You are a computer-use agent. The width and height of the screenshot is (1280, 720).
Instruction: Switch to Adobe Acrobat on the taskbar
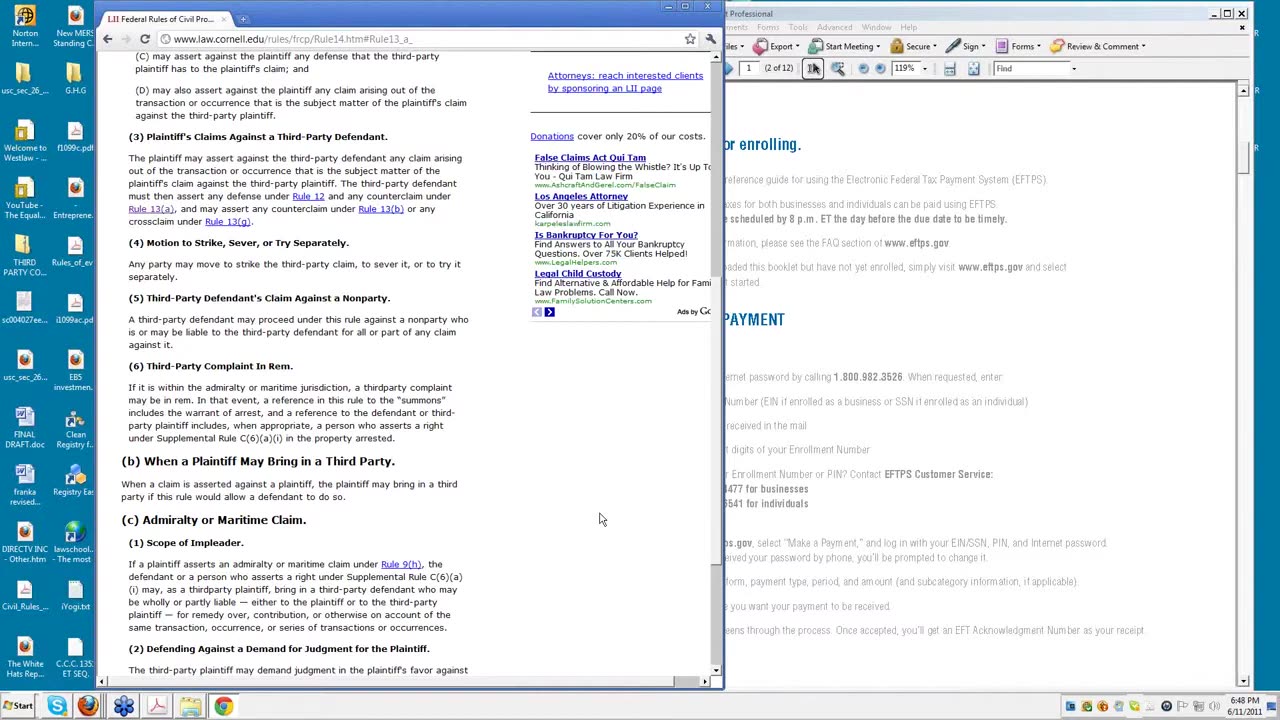157,706
